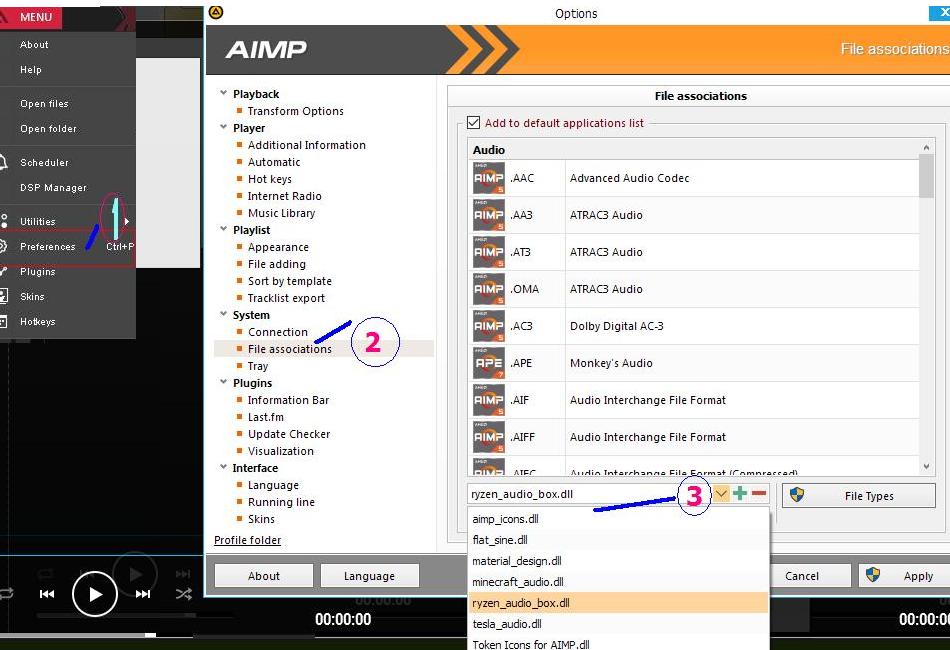Click the .AC3 AIMP file icon
950x650 pixels.
pos(488,326)
